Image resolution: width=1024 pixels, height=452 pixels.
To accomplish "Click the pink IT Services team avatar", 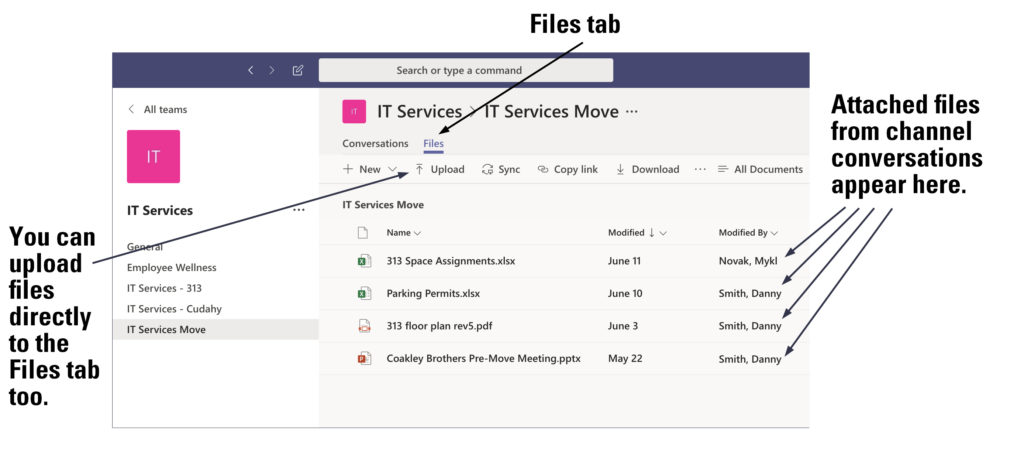I will click(153, 156).
